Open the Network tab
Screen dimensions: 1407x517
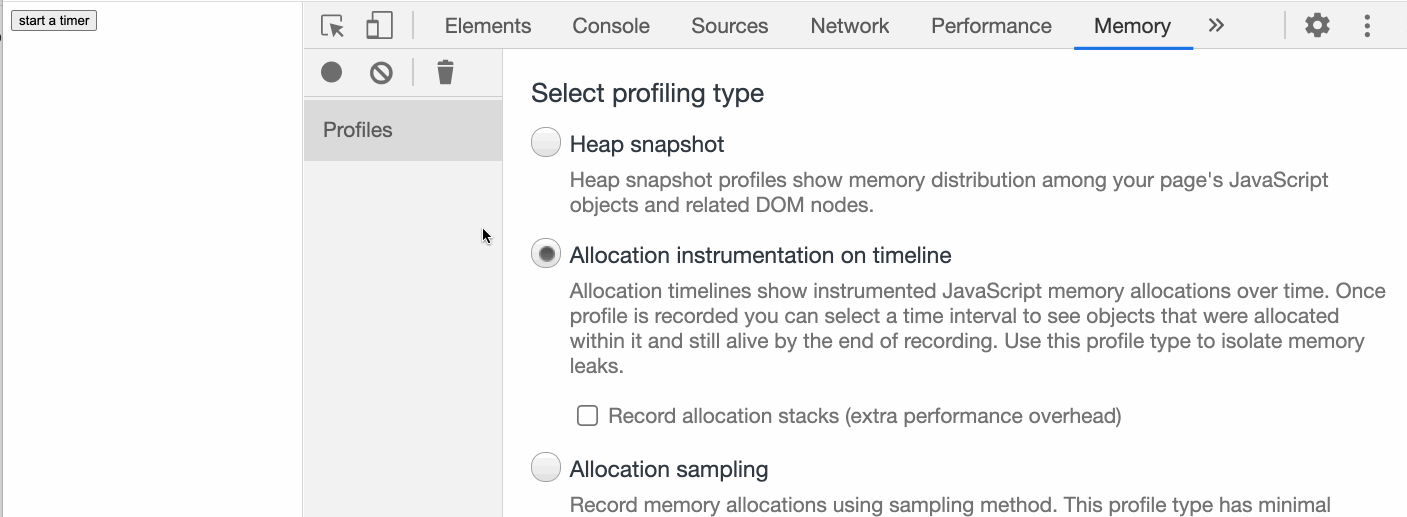coord(850,26)
